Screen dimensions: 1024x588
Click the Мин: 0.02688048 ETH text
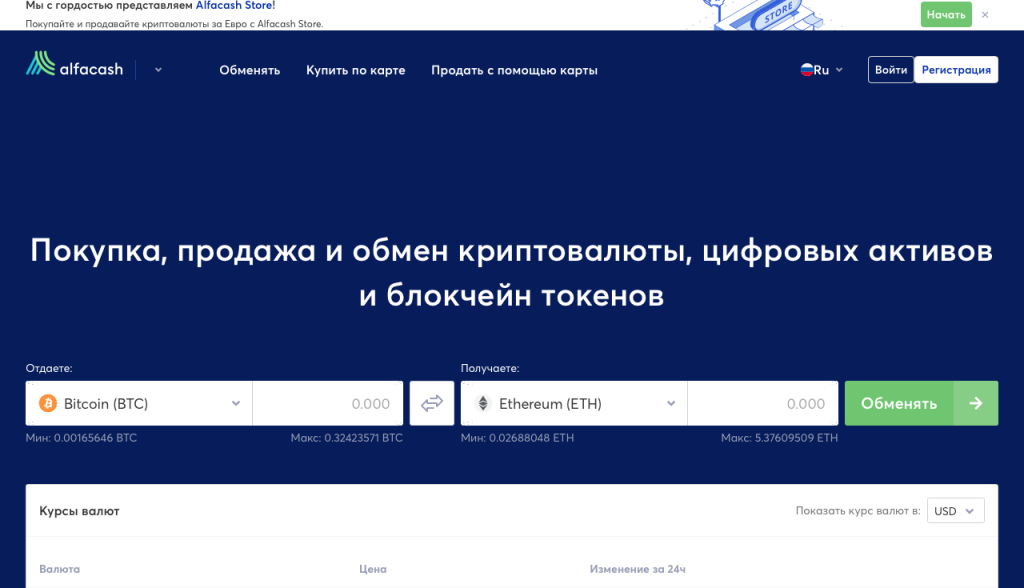tap(517, 438)
